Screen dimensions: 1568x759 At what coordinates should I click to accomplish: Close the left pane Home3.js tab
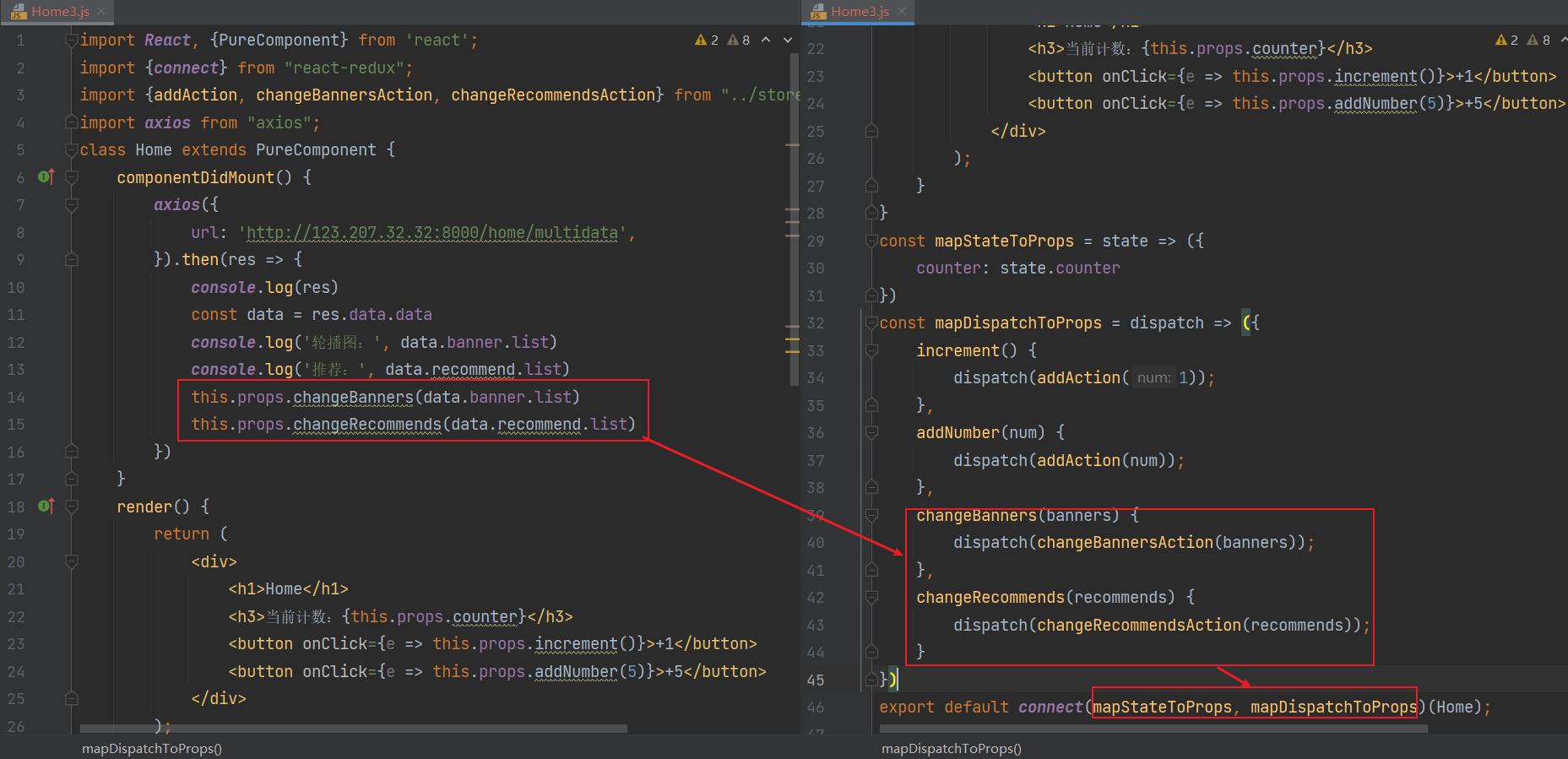pyautogui.click(x=101, y=11)
